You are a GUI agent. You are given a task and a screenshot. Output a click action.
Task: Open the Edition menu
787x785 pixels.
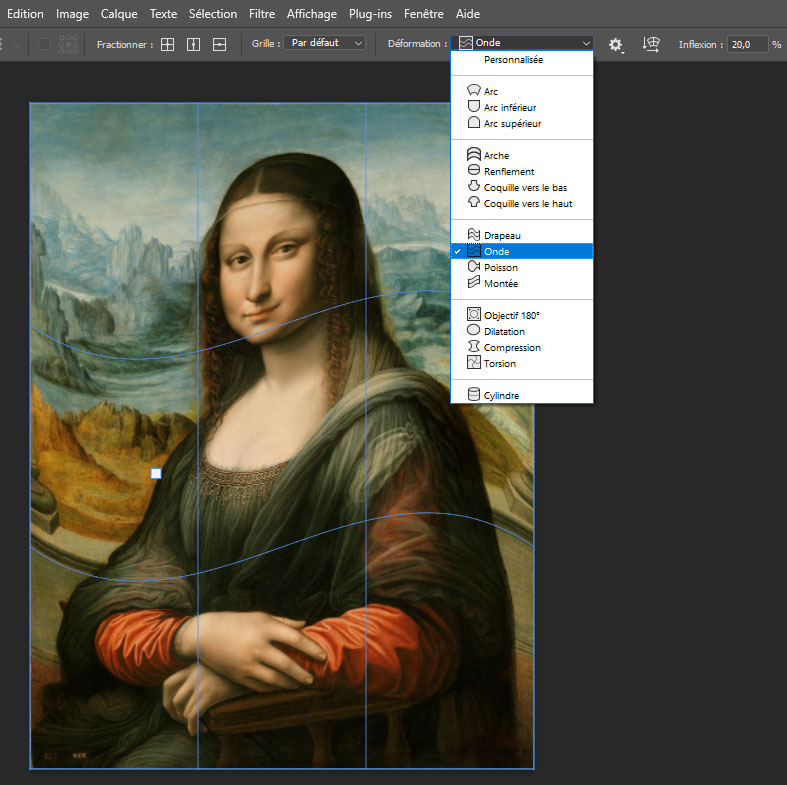(25, 14)
